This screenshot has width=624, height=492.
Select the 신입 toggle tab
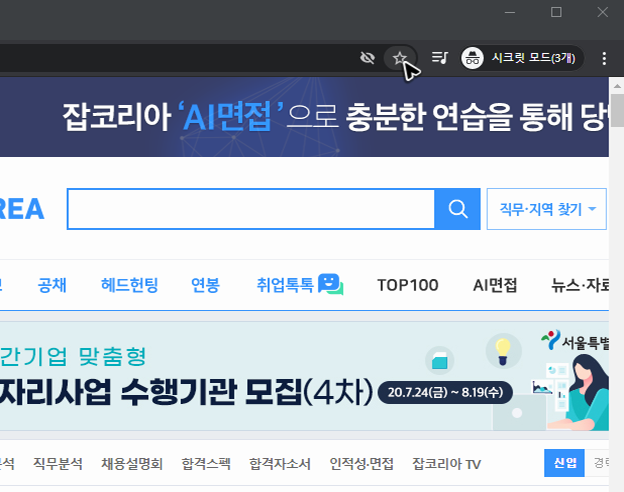point(564,463)
